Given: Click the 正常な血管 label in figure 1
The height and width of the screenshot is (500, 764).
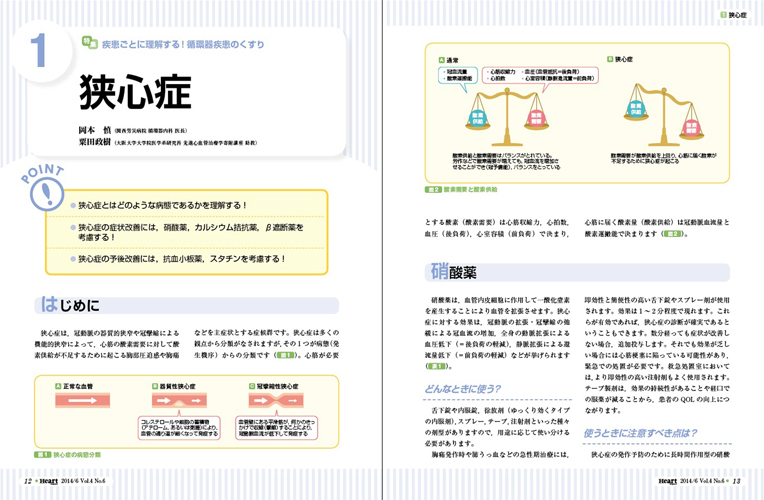Looking at the screenshot, I should tap(74, 386).
